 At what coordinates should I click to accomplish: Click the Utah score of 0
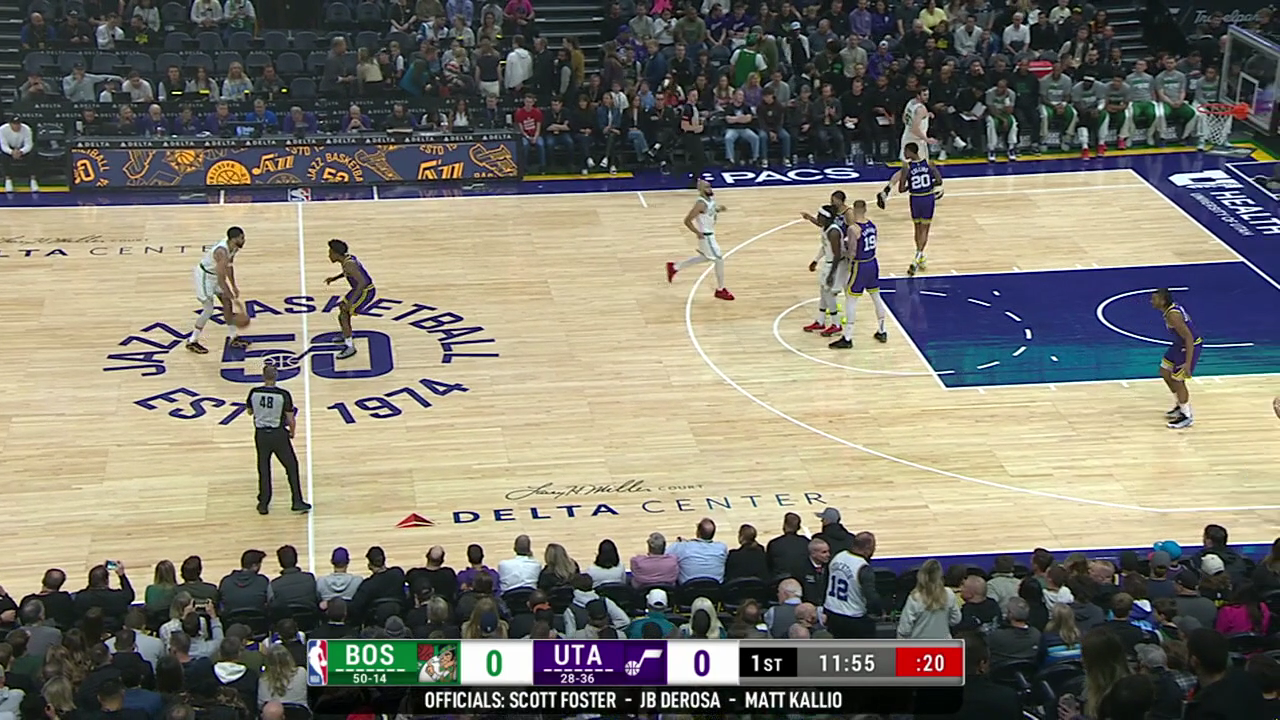click(702, 662)
